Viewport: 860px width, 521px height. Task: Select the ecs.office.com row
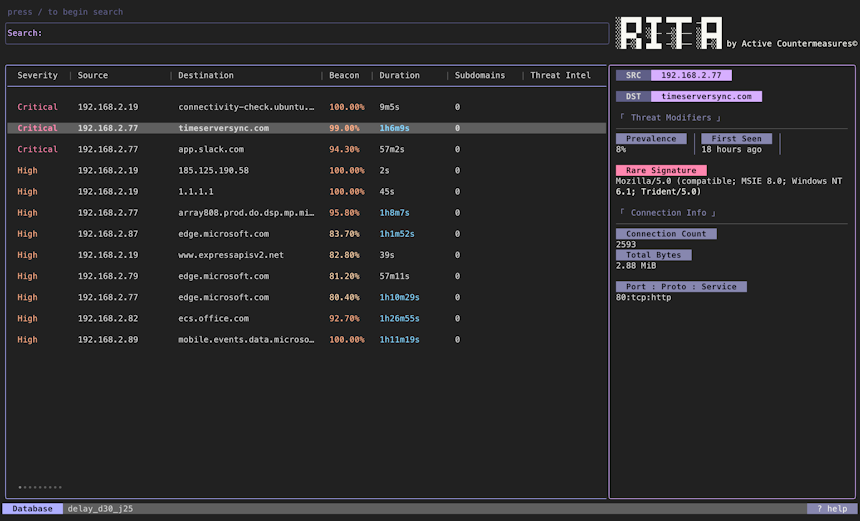point(307,318)
